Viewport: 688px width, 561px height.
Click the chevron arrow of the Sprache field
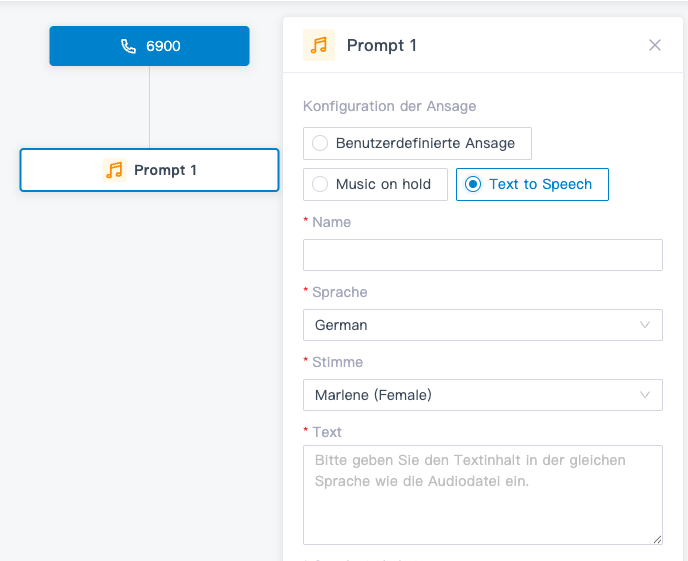tap(645, 325)
